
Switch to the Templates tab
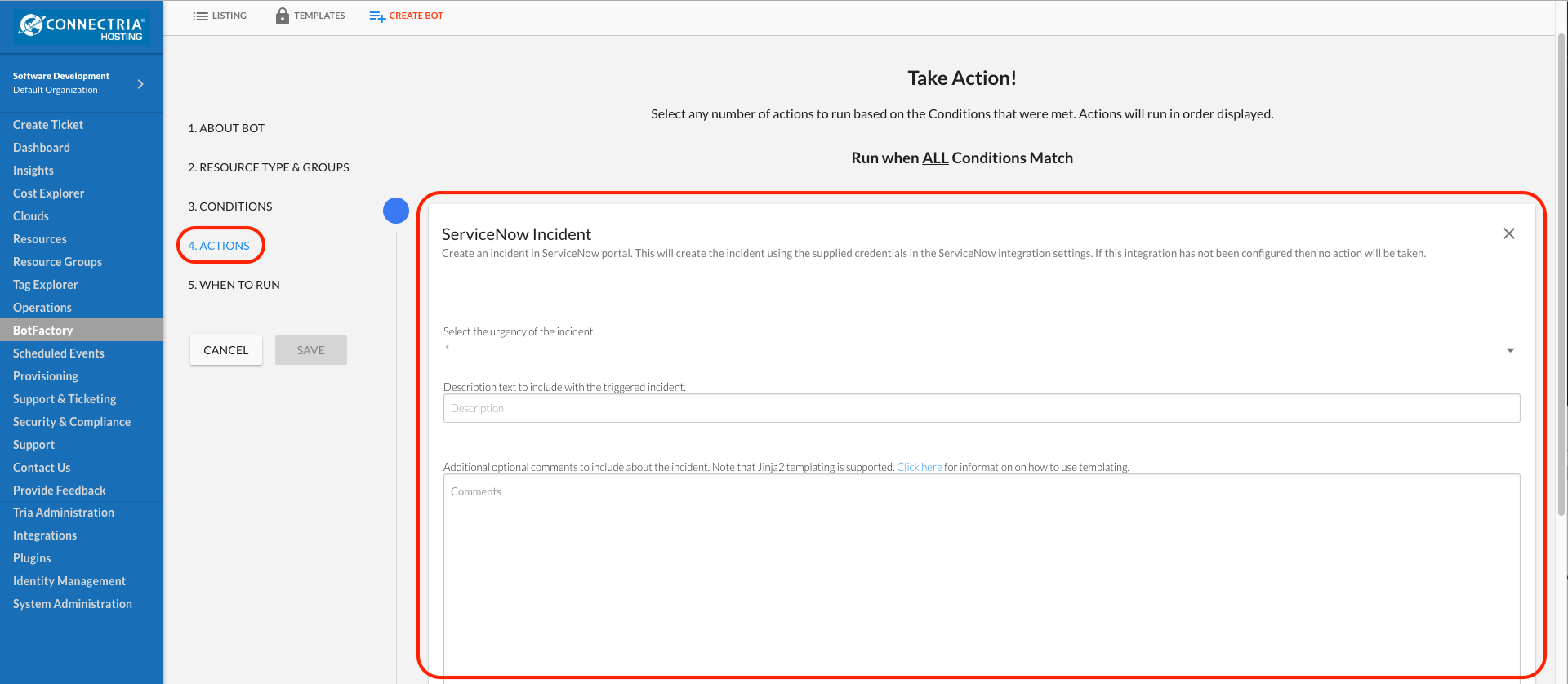coord(310,16)
